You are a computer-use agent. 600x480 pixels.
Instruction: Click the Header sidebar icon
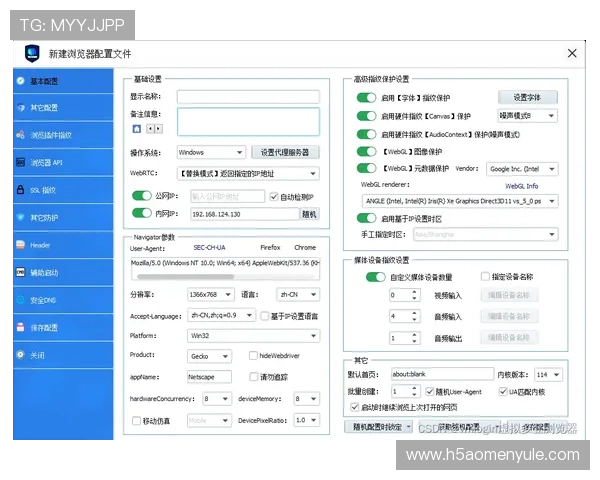coord(20,245)
